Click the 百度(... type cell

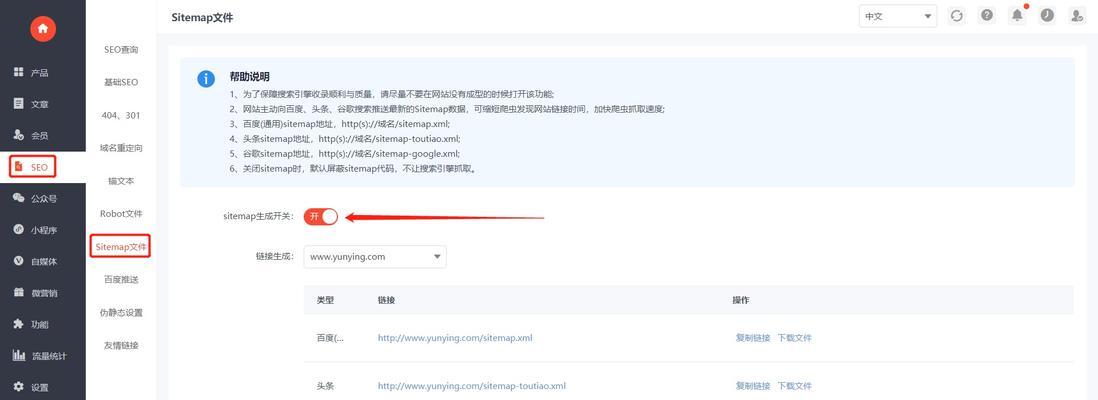[331, 338]
